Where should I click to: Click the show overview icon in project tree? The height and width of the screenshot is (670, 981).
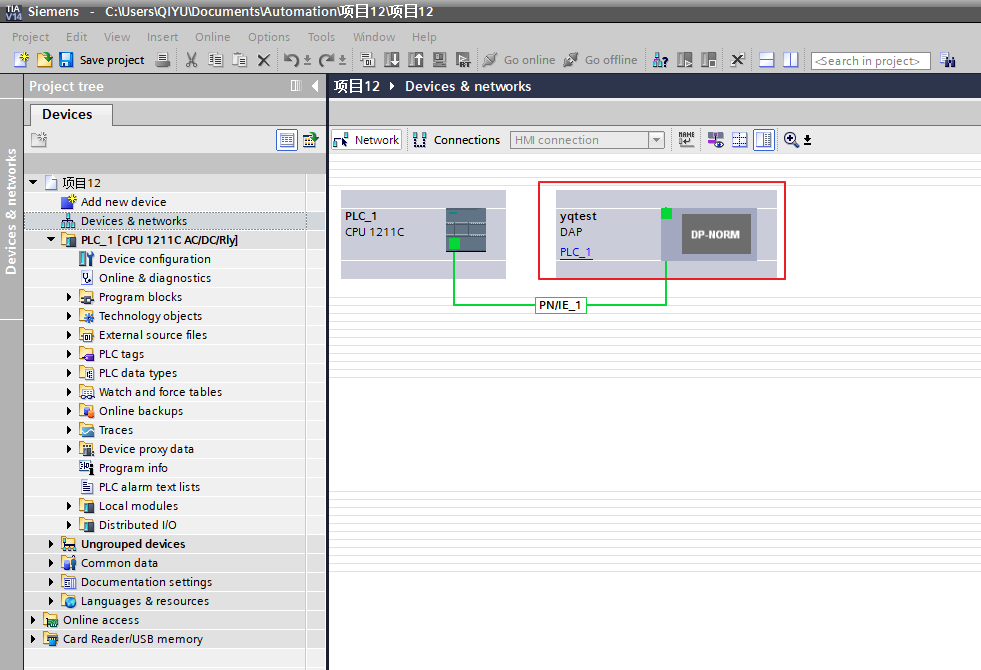point(310,140)
